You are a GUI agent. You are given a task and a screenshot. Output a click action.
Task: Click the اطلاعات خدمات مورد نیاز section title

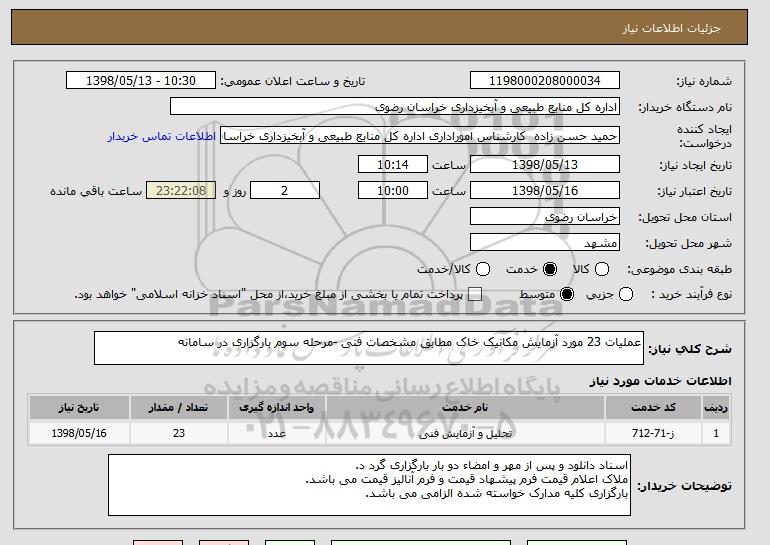pyautogui.click(x=660, y=381)
